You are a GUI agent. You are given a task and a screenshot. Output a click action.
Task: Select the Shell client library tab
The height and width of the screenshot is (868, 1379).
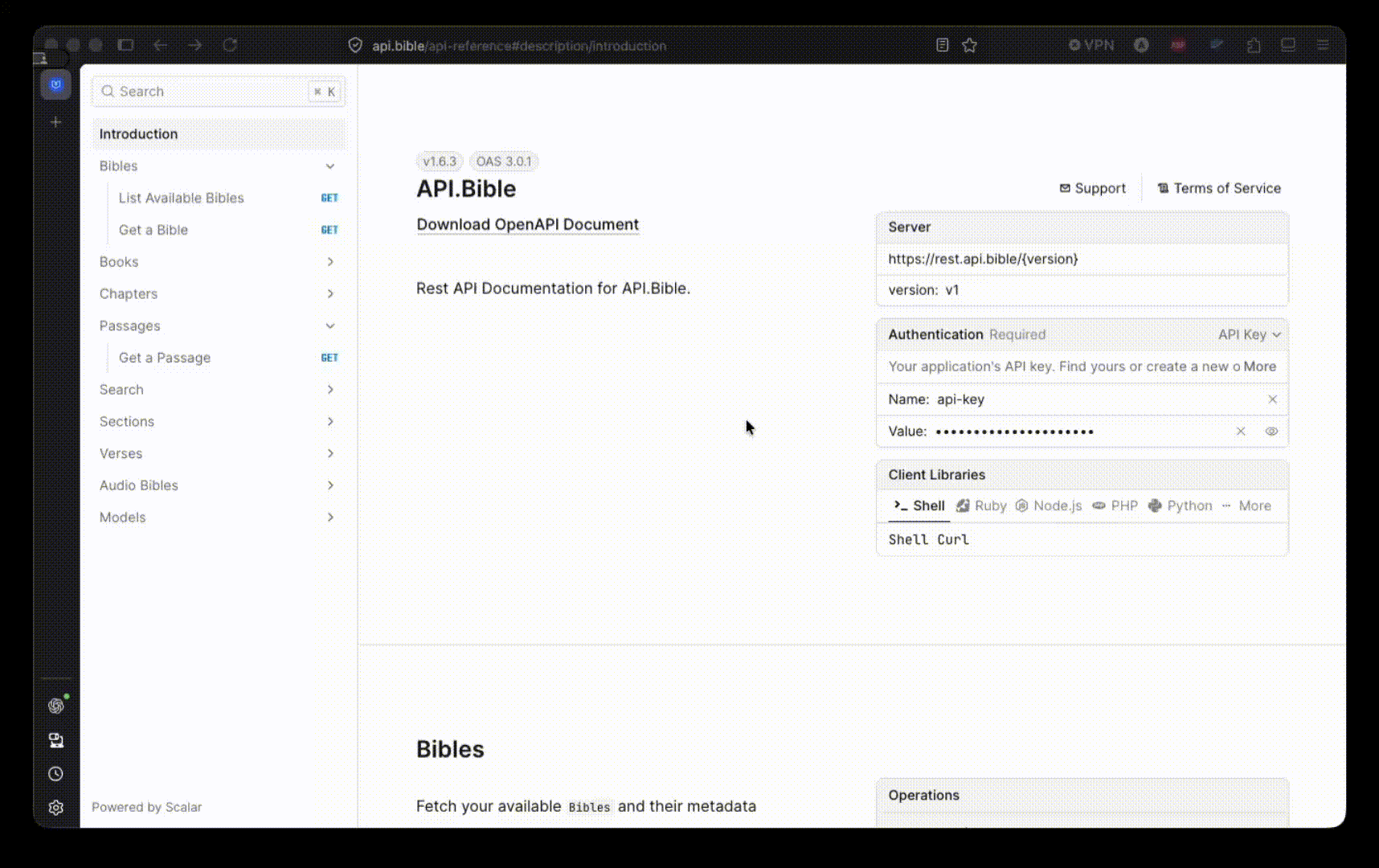pos(919,506)
